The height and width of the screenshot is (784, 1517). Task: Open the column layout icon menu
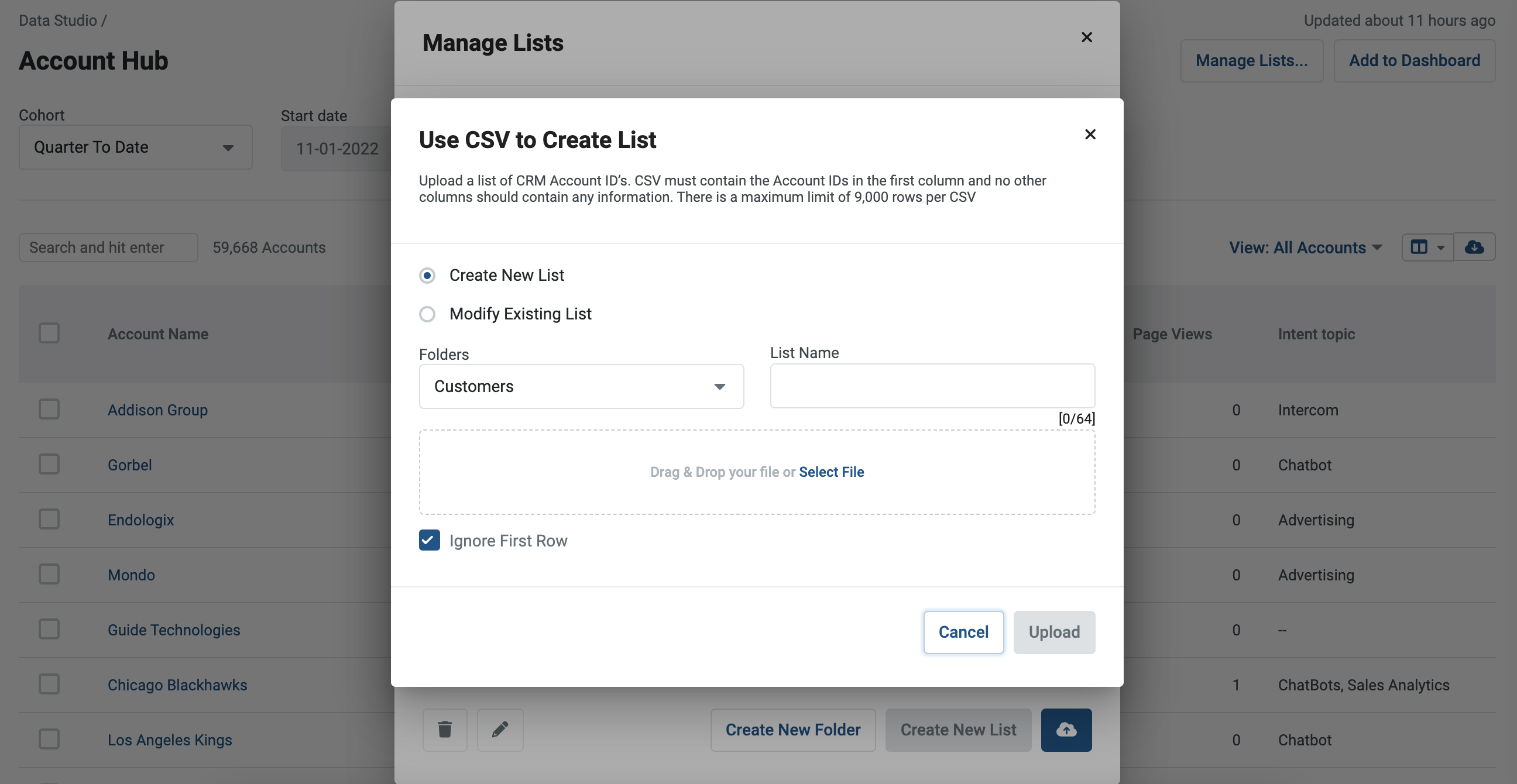tap(1427, 247)
